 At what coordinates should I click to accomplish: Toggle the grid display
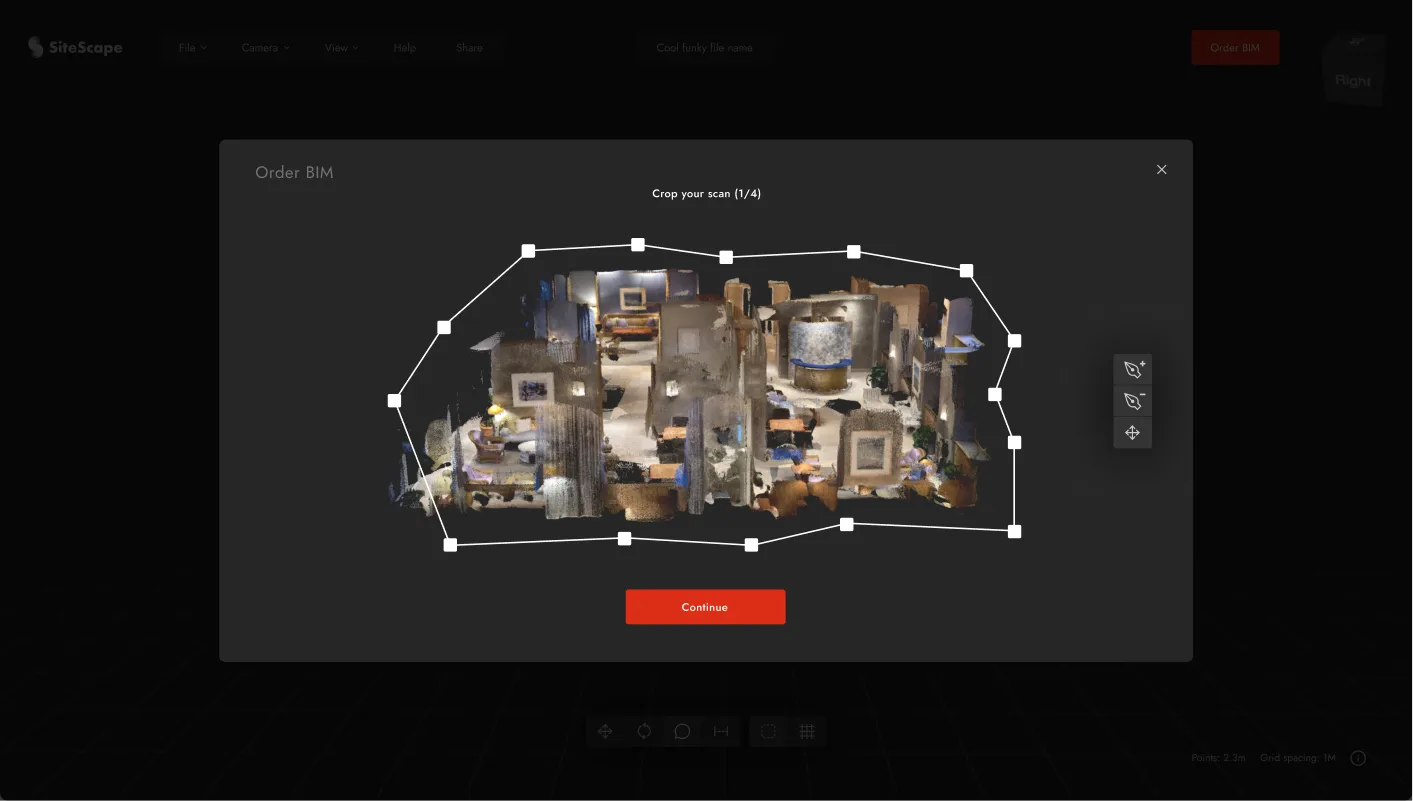tap(807, 731)
